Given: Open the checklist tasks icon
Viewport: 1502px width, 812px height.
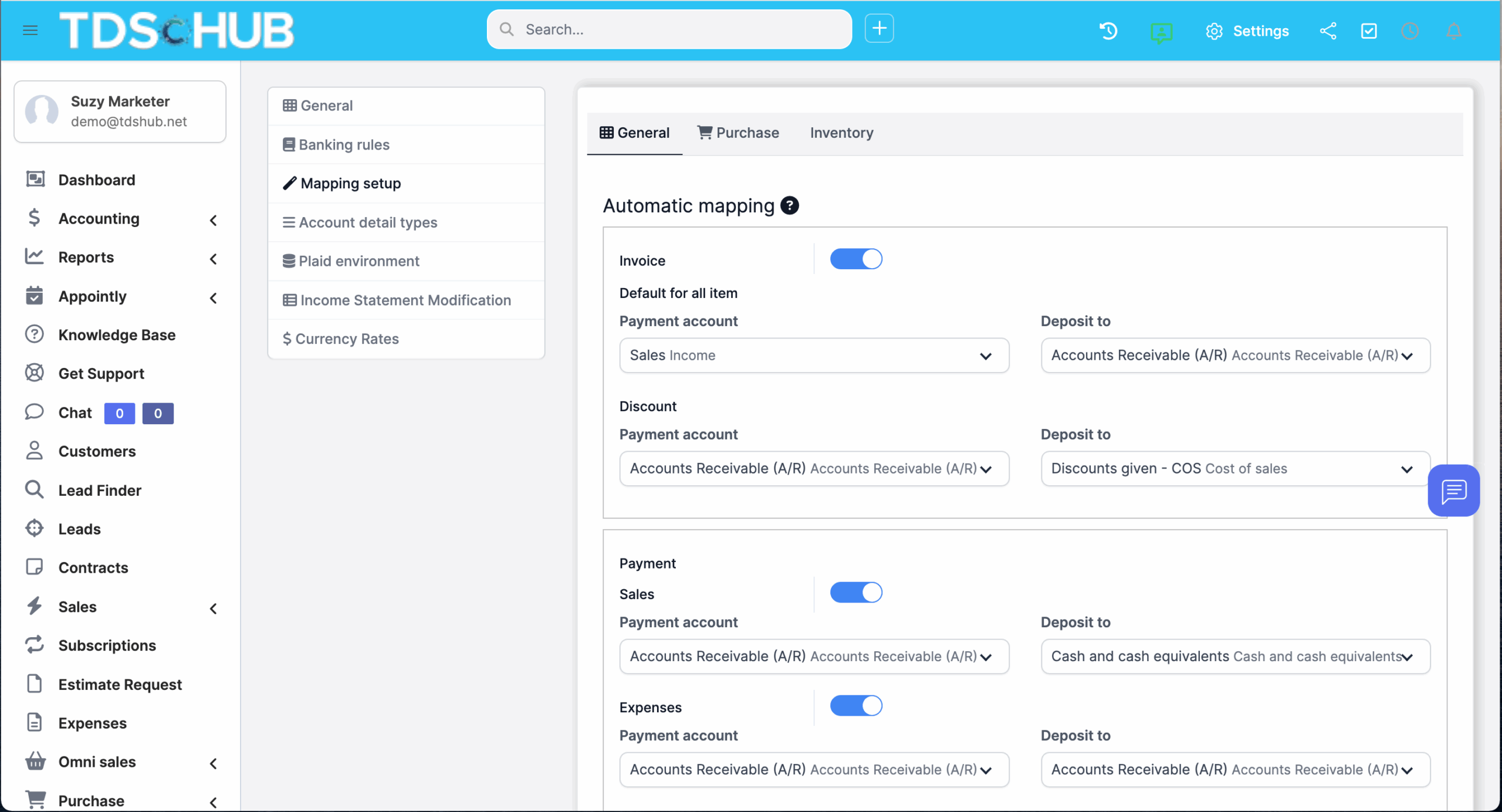Looking at the screenshot, I should [x=1369, y=31].
